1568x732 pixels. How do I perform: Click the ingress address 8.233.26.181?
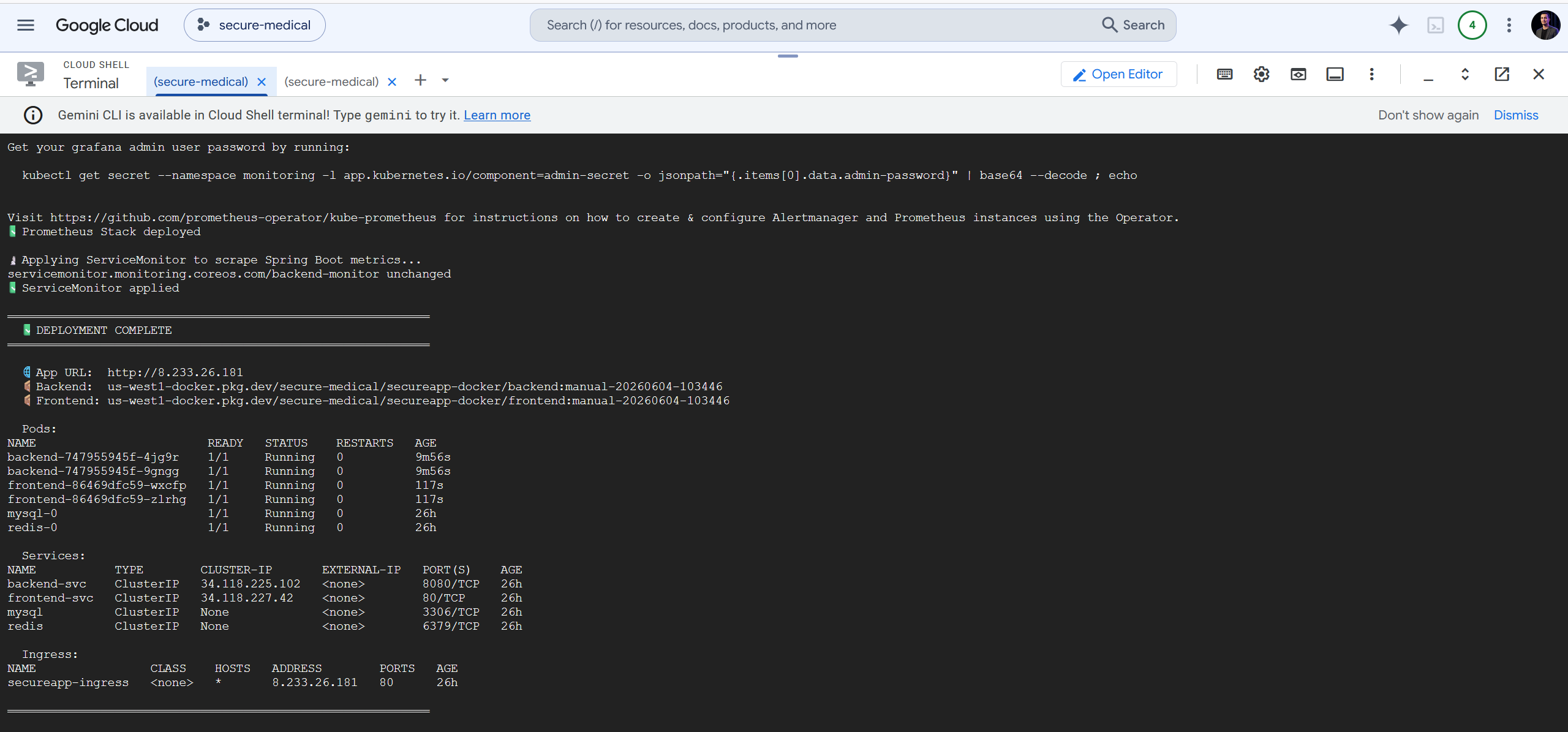point(315,682)
